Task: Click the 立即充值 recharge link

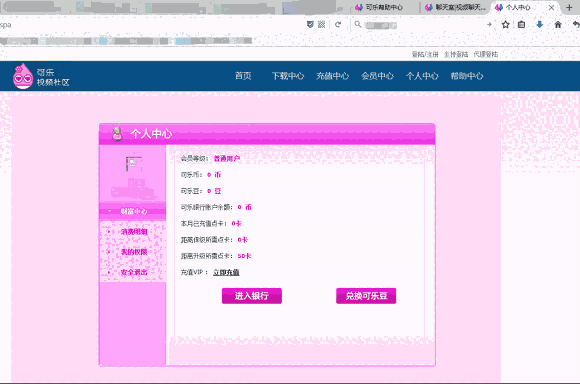Action: coord(226,272)
